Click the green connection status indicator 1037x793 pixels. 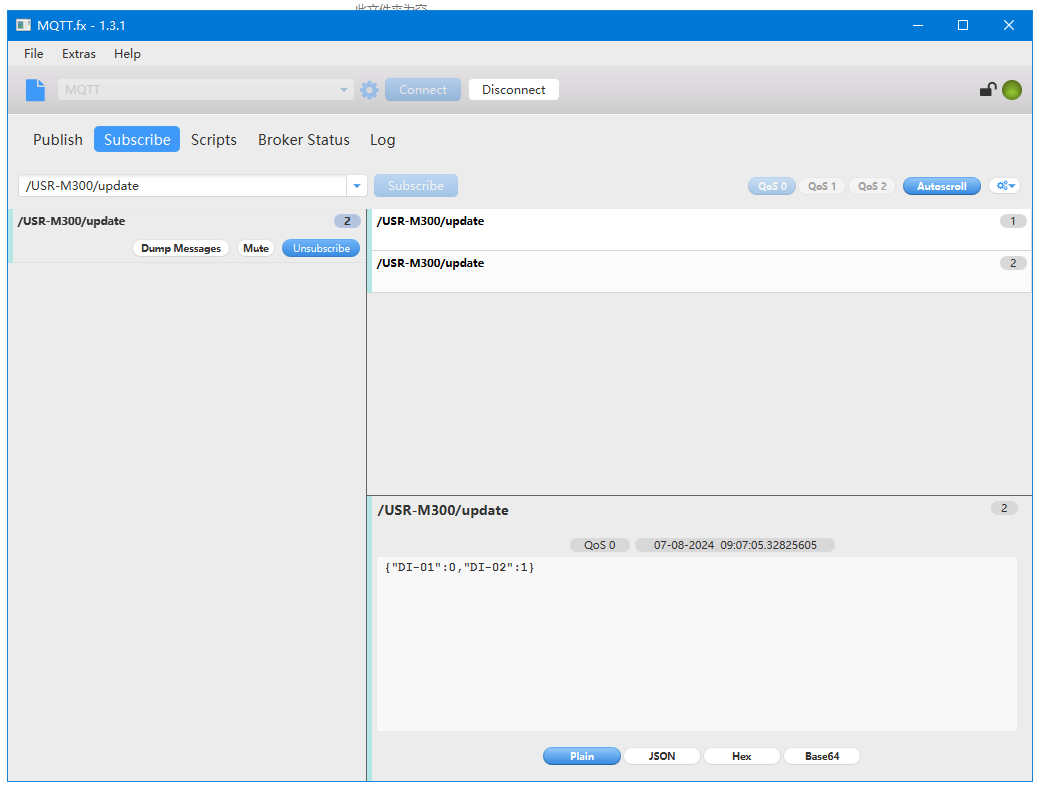(x=1012, y=90)
